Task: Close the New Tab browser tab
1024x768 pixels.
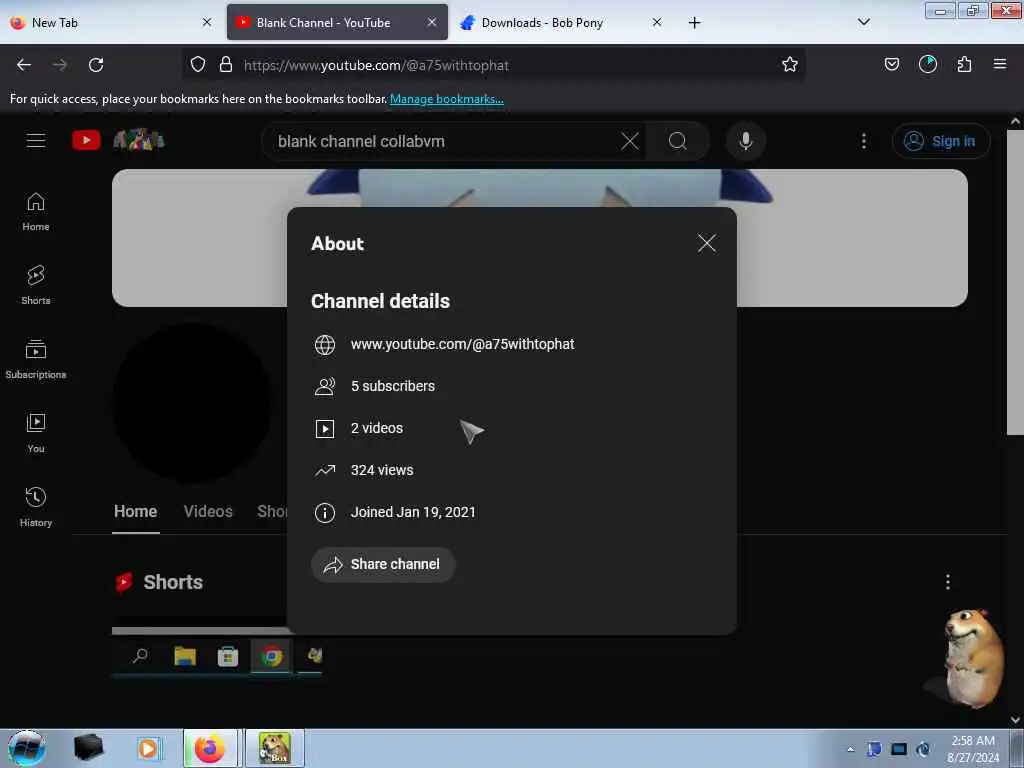Action: [206, 22]
